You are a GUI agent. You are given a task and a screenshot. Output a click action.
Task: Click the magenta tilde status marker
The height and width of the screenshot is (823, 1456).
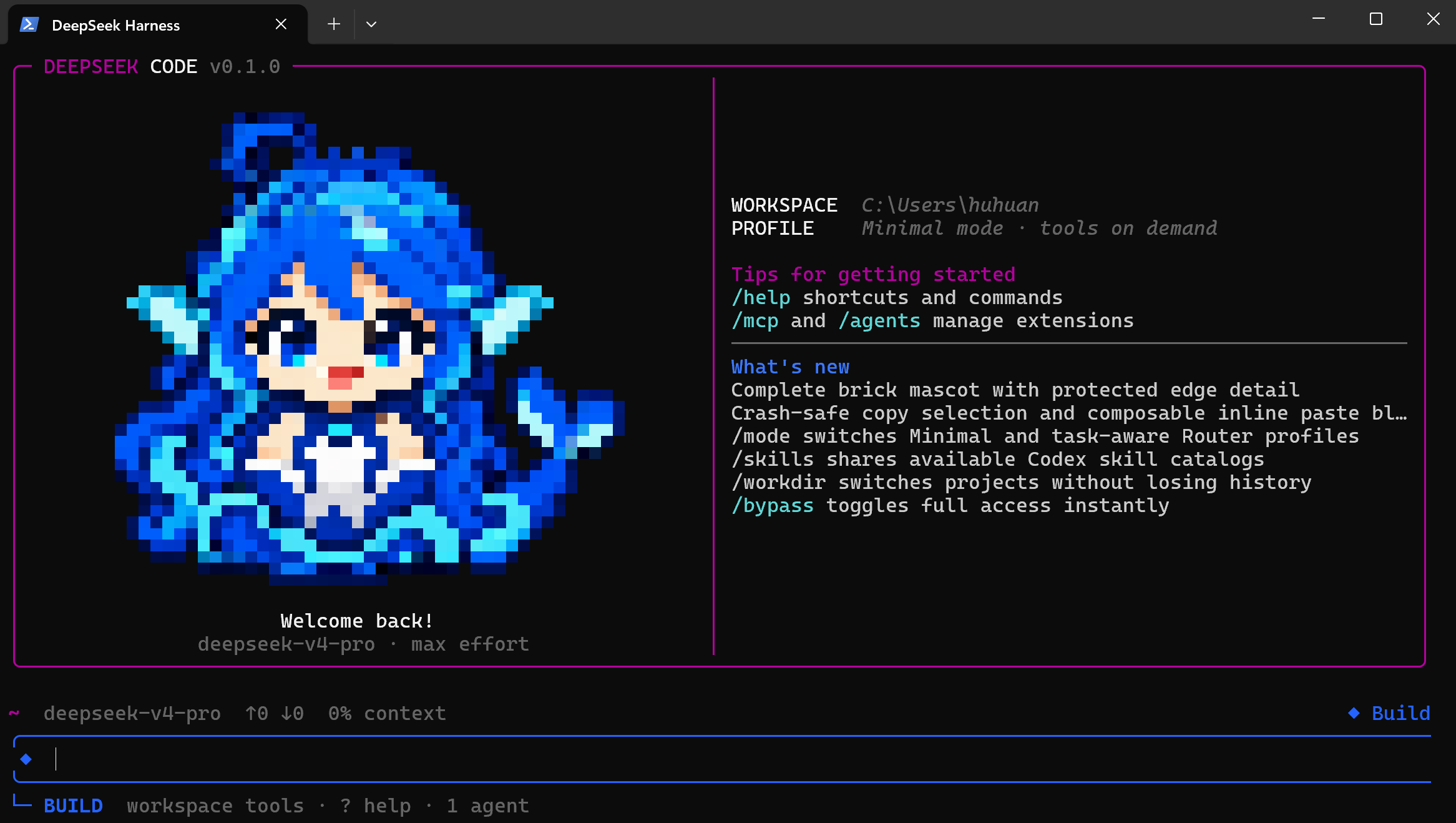click(x=14, y=713)
